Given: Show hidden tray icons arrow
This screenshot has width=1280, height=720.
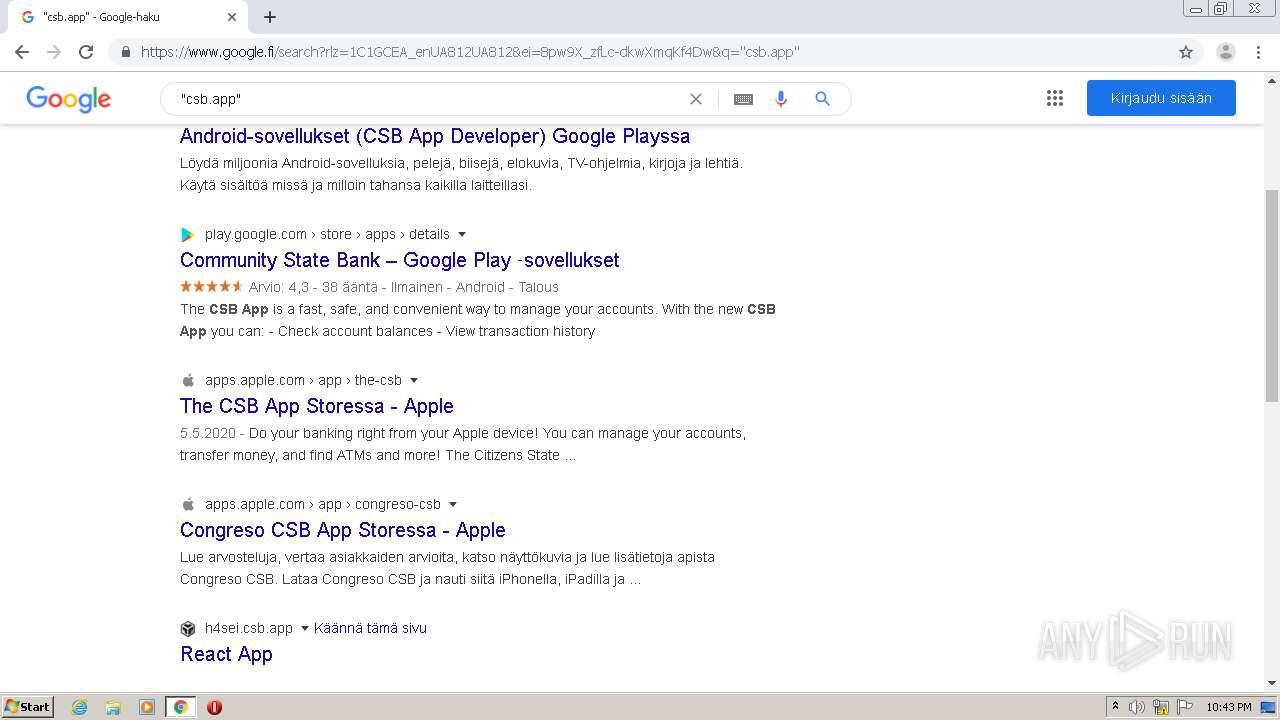Looking at the screenshot, I should coord(1115,707).
